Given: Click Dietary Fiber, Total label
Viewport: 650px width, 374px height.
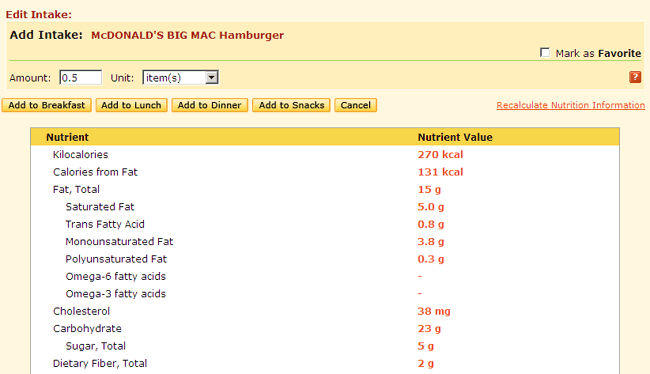Looking at the screenshot, I should pos(100,364).
